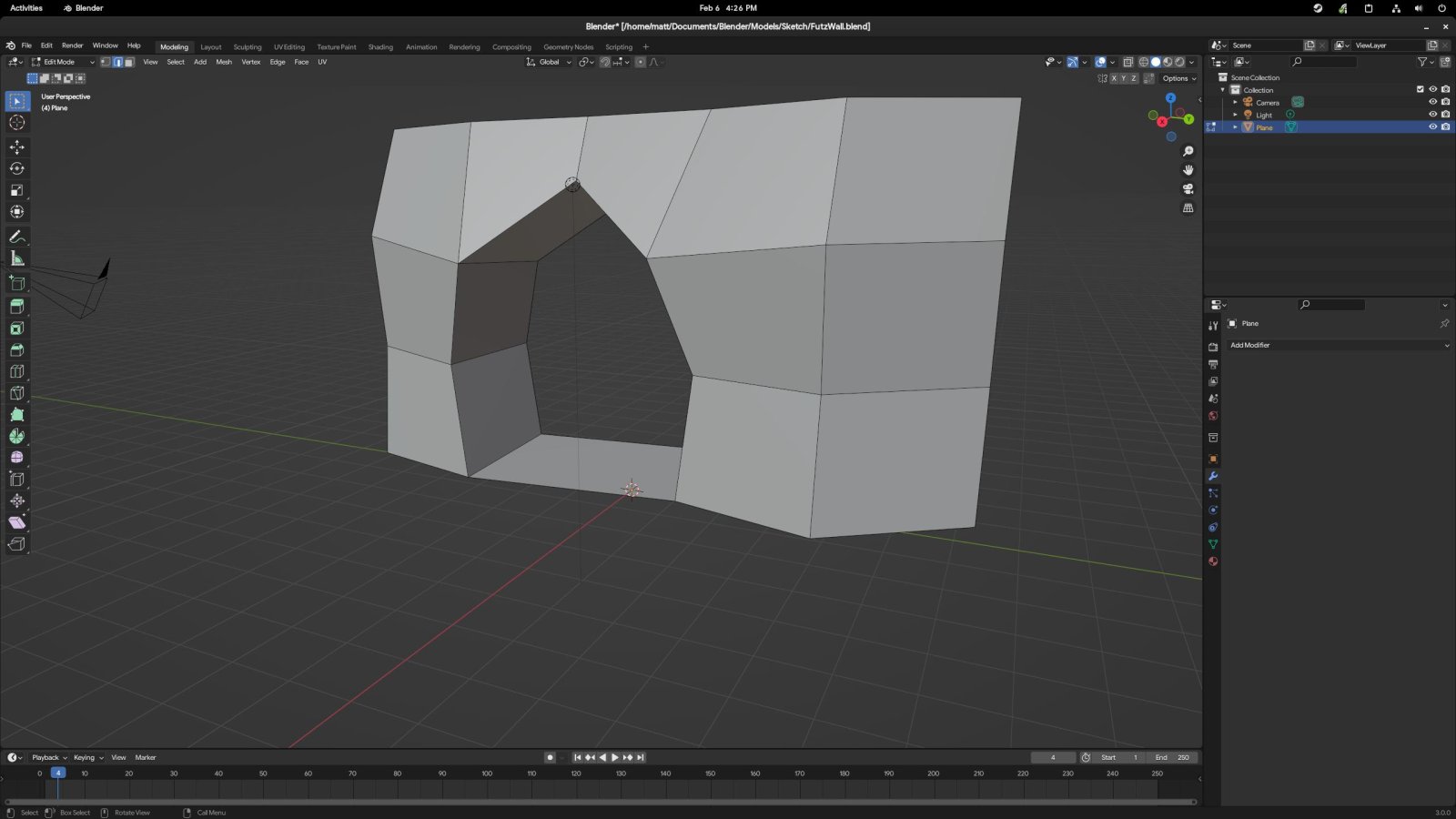The image size is (1456, 819).
Task: Enable snapping magnet toggle
Action: pos(605,62)
